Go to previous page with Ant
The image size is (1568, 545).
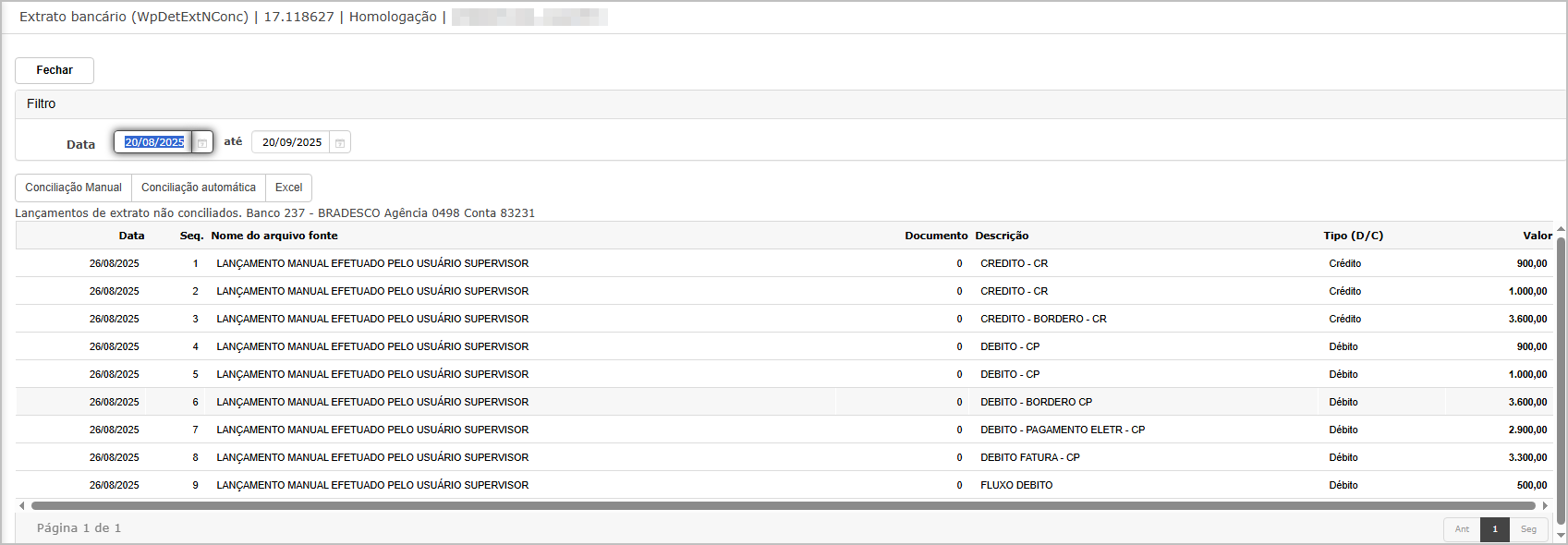1462,529
